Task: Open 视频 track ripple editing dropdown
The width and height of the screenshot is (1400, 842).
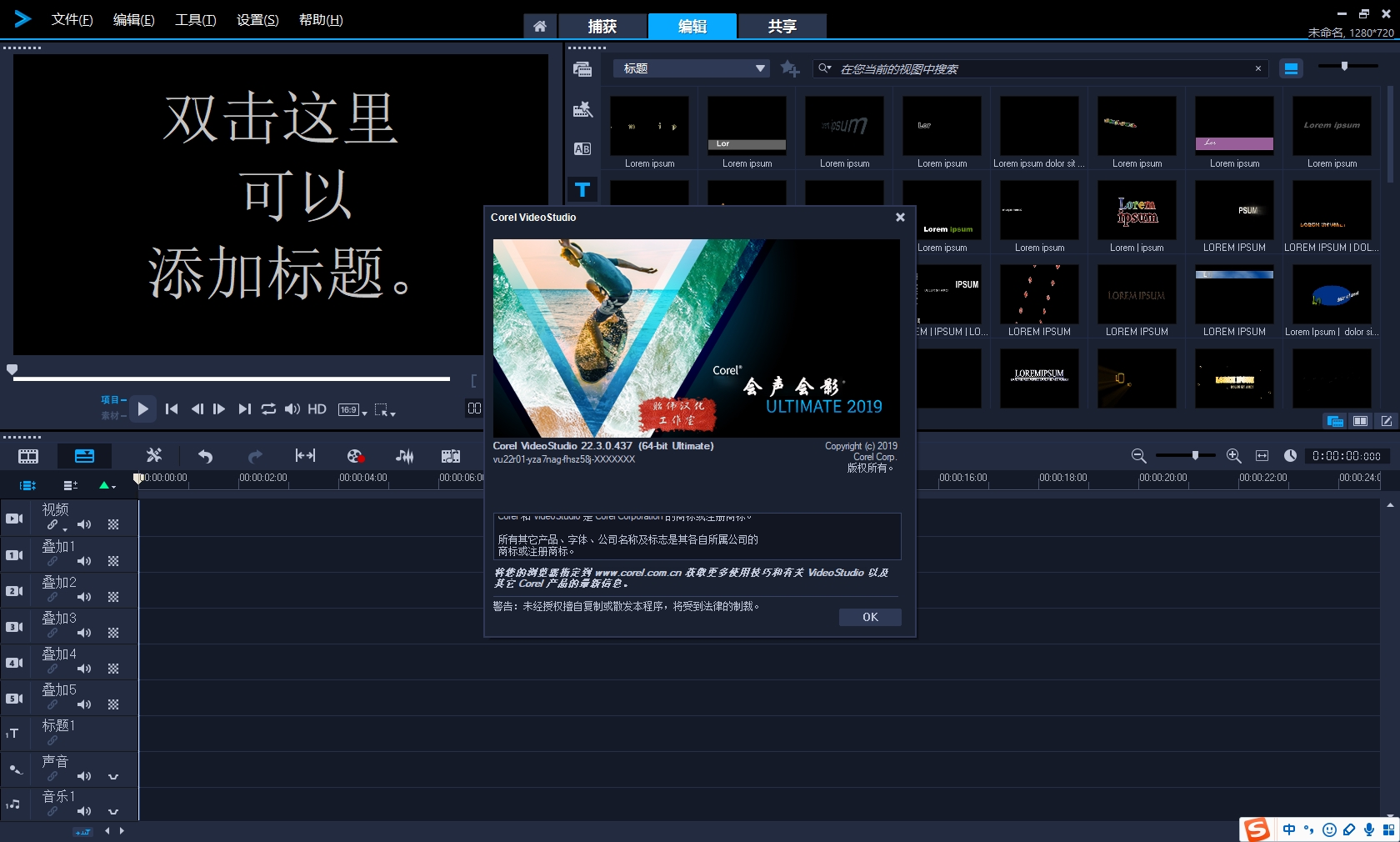Action: (65, 529)
